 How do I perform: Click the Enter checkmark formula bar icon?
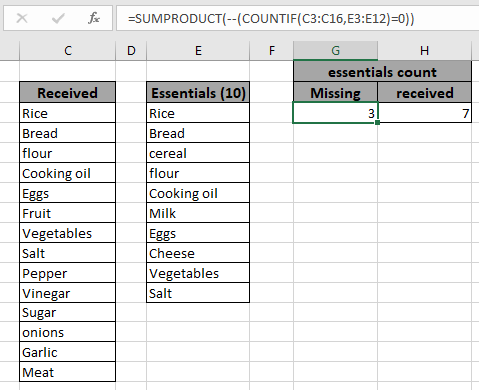pyautogui.click(x=58, y=18)
